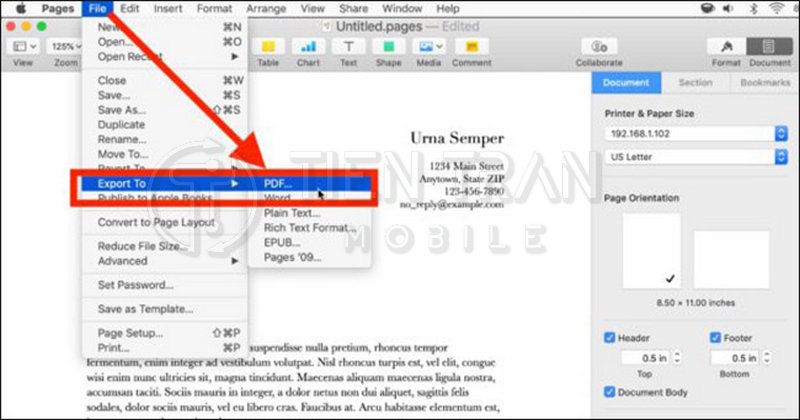The height and width of the screenshot is (420, 800).
Task: Switch to the Bookmarks tab
Action: coord(765,83)
